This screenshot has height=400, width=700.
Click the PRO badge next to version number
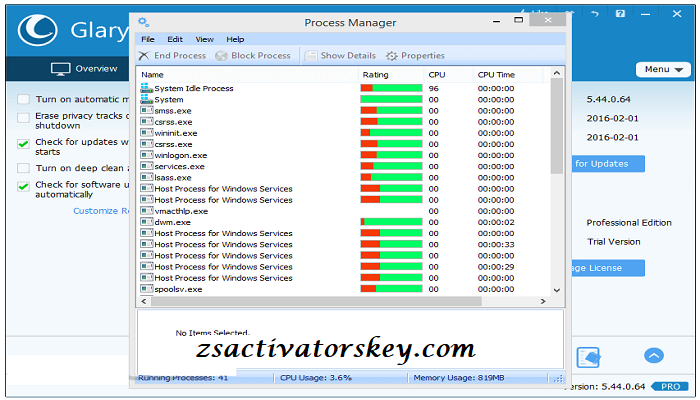pos(670,387)
